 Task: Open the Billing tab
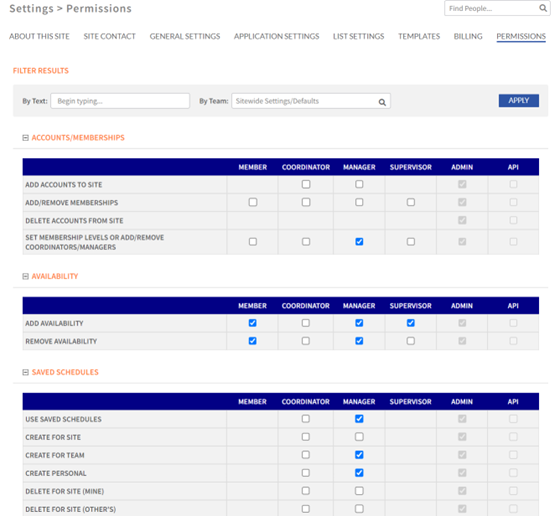(468, 36)
